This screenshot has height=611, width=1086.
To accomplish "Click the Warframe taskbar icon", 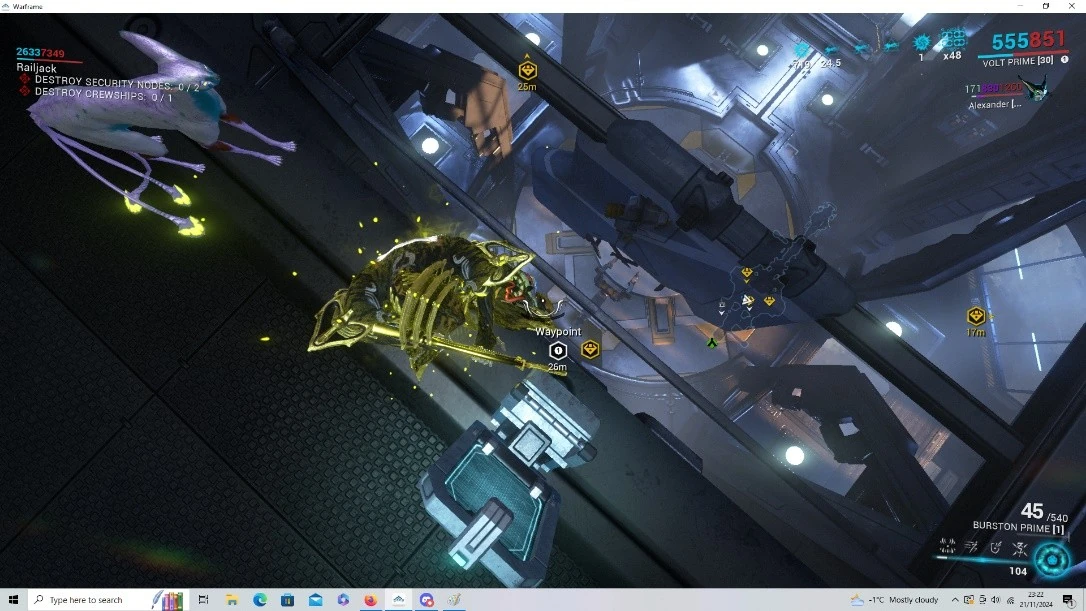I will pos(398,600).
